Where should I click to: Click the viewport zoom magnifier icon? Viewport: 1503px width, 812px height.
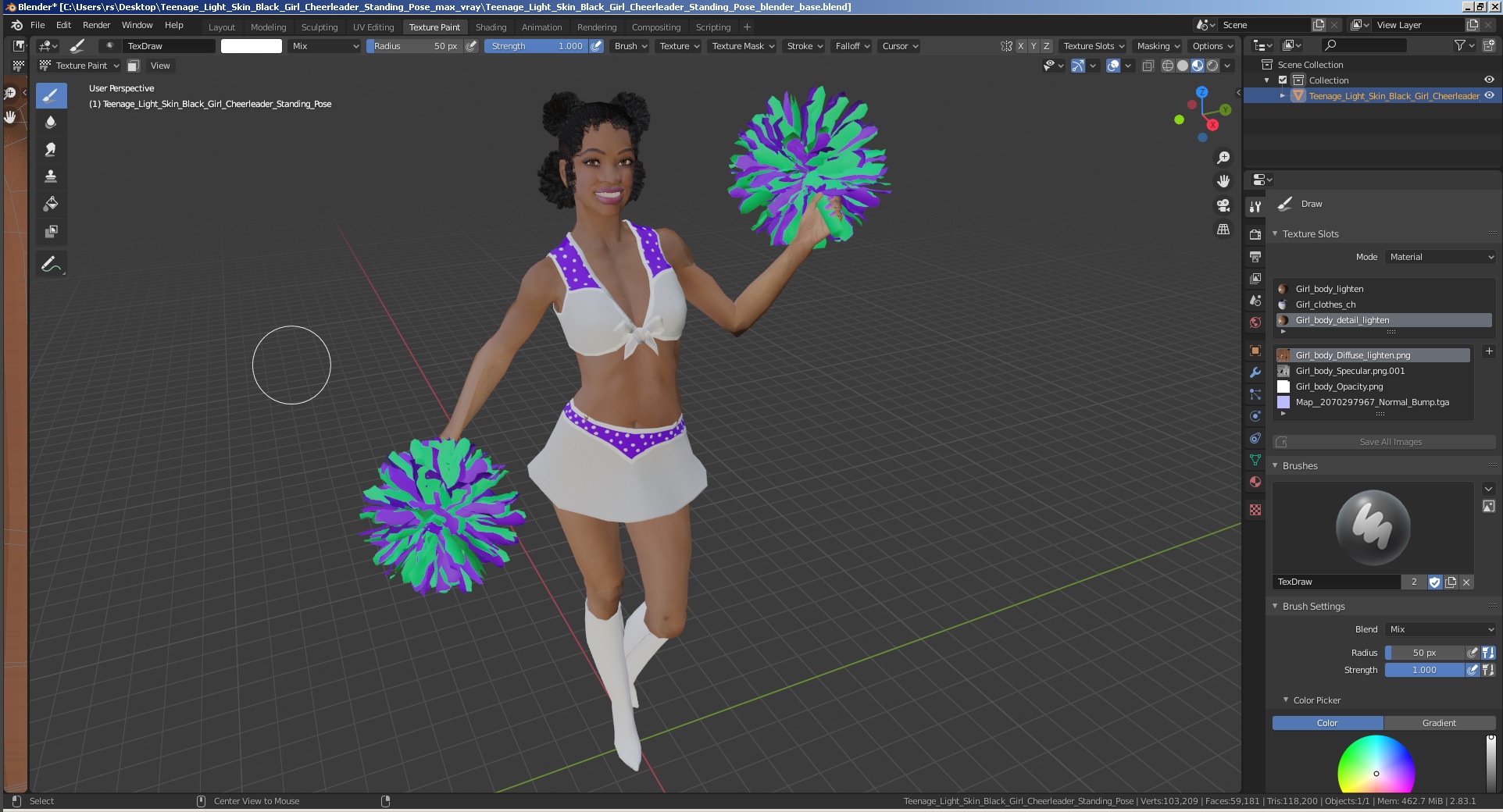tap(1223, 158)
